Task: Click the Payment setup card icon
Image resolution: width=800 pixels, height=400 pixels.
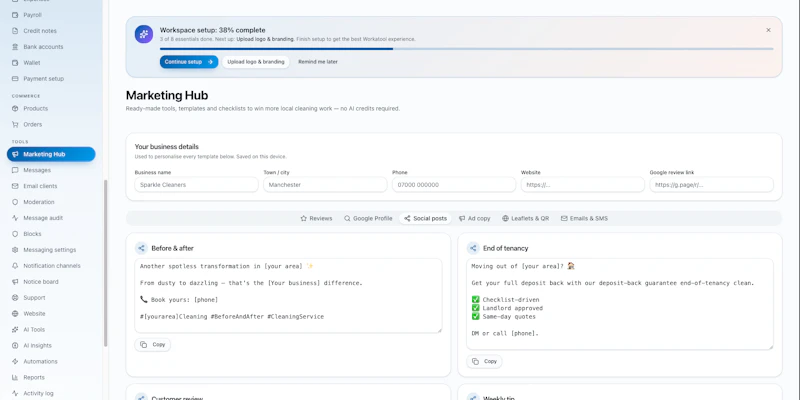Action: pos(15,79)
